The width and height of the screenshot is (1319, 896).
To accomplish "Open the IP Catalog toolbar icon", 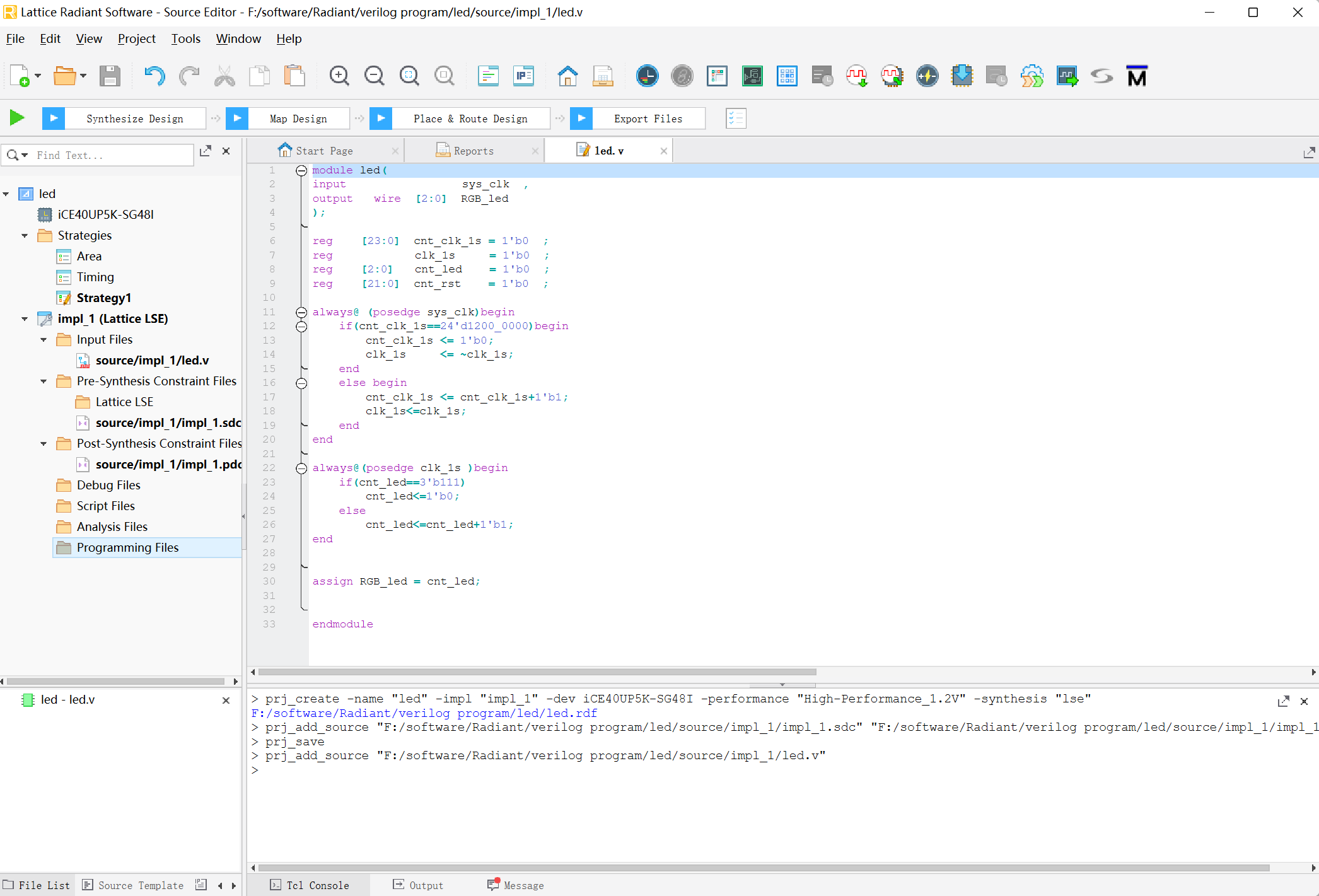I will (523, 76).
